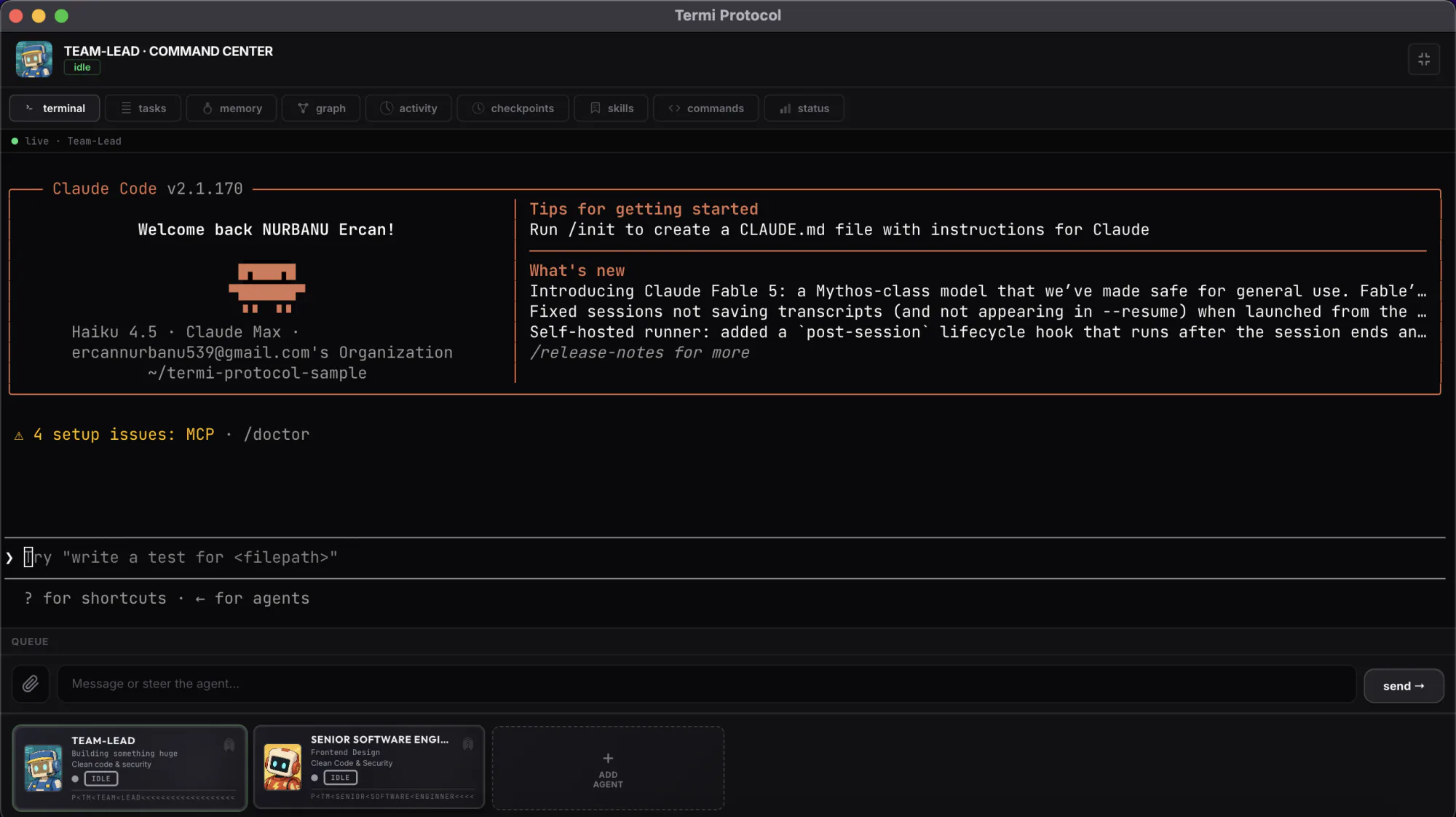Click the Team-Lead robot avatar in header
The image size is (1456, 817).
point(34,59)
